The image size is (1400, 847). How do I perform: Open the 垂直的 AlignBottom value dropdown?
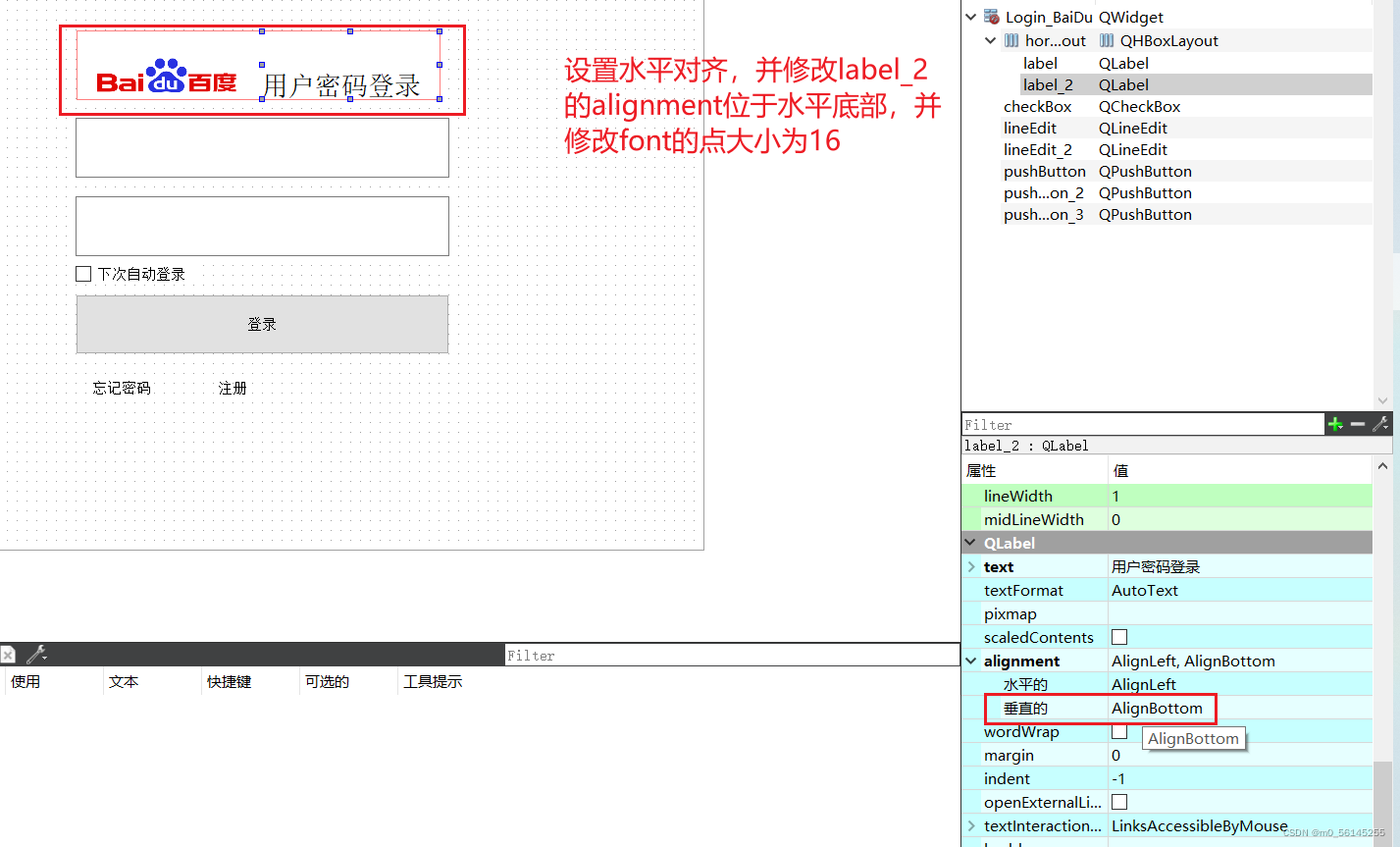pos(1240,708)
